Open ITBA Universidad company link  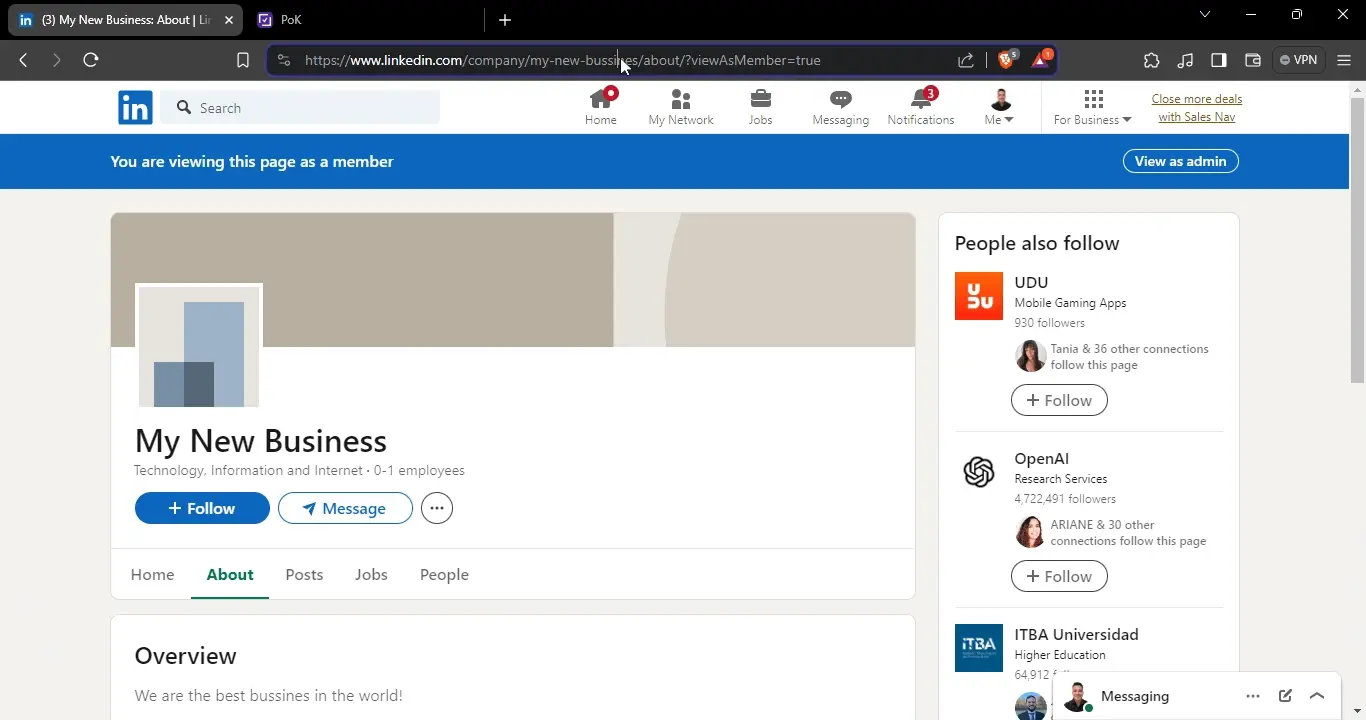pos(1076,634)
